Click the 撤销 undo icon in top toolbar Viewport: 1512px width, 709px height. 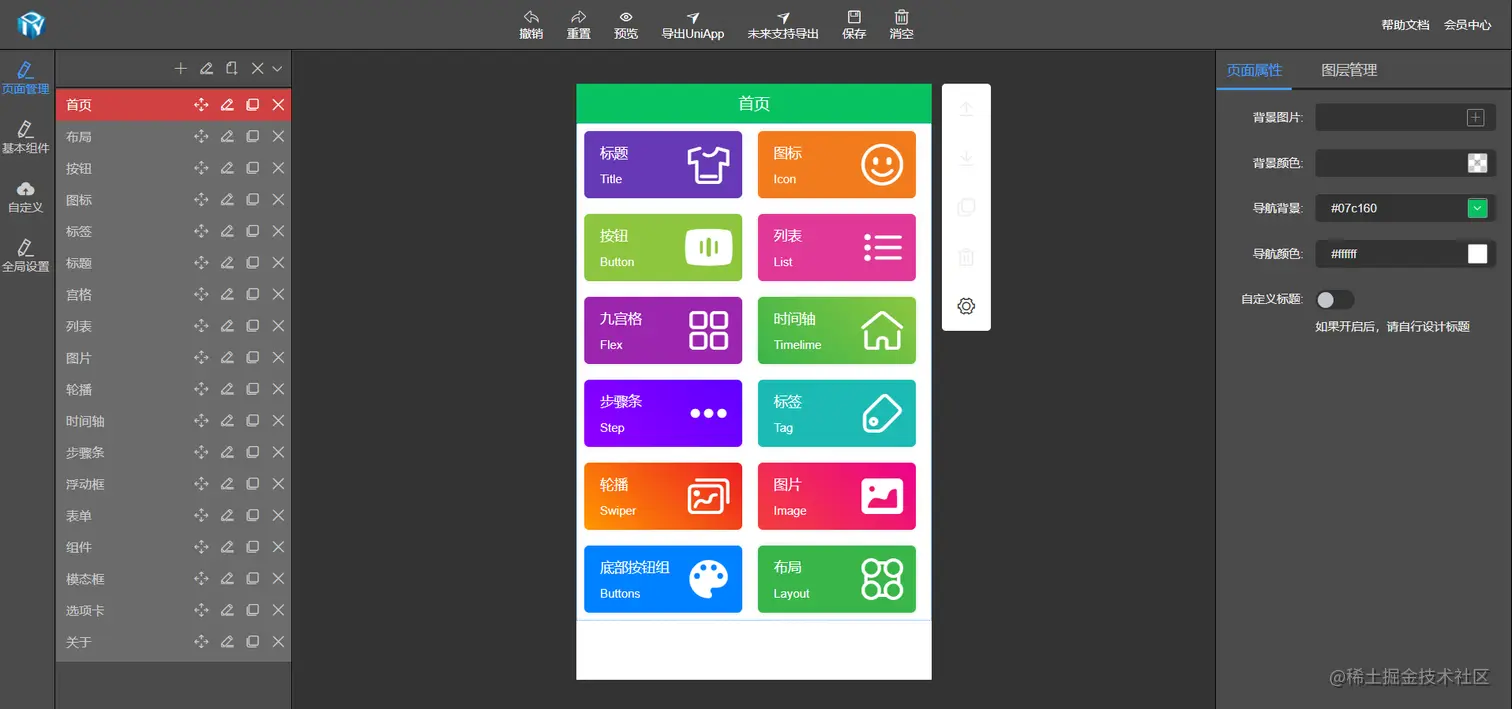tap(531, 17)
